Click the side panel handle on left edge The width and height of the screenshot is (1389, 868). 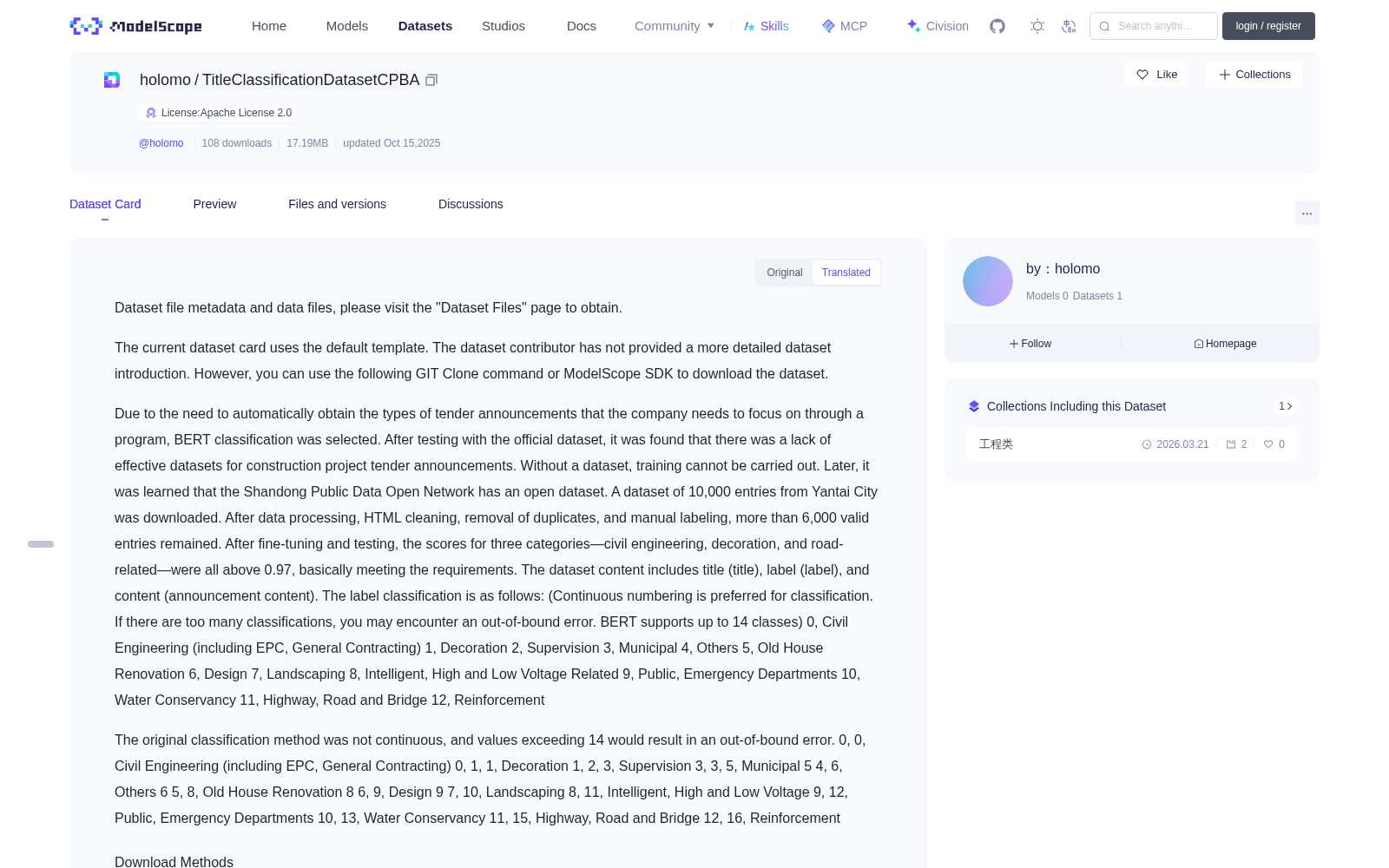pyautogui.click(x=41, y=544)
